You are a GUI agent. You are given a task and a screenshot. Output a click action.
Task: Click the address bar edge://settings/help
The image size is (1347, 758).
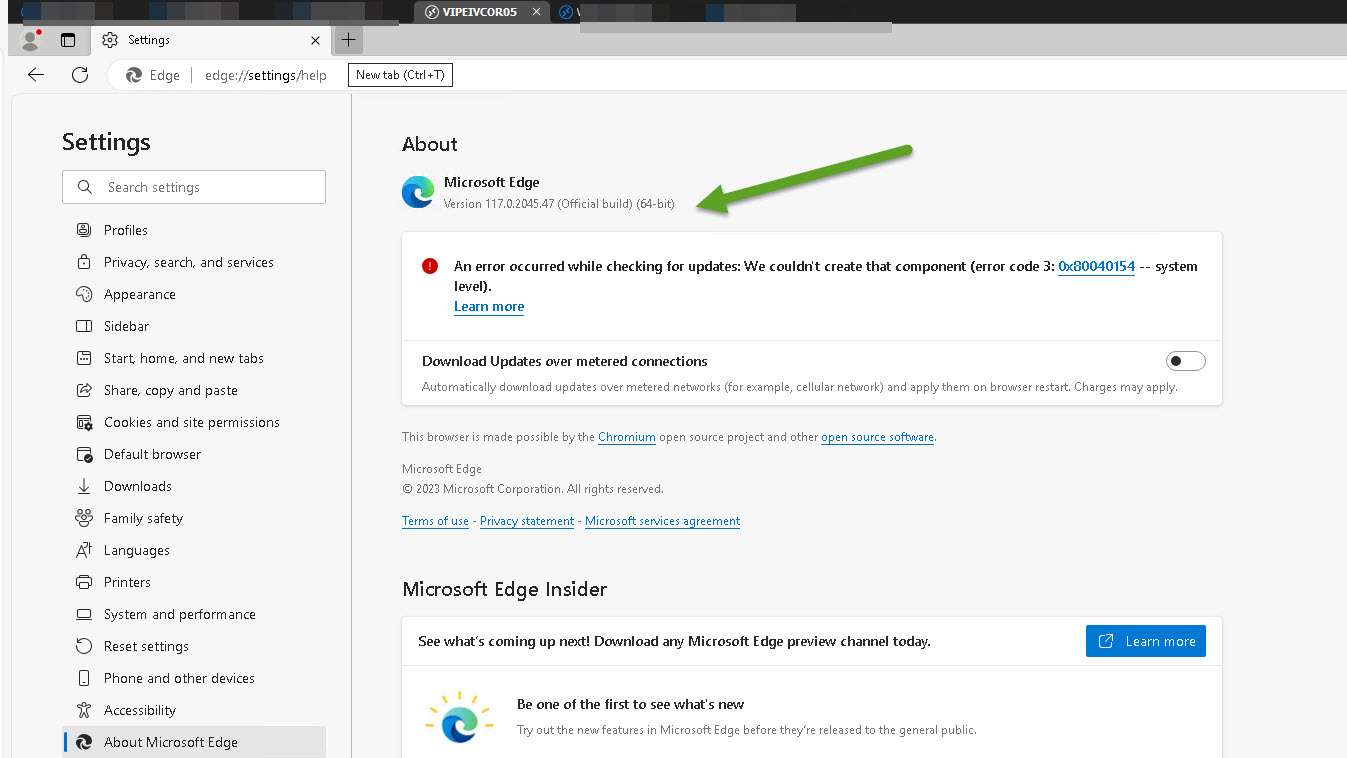[266, 75]
